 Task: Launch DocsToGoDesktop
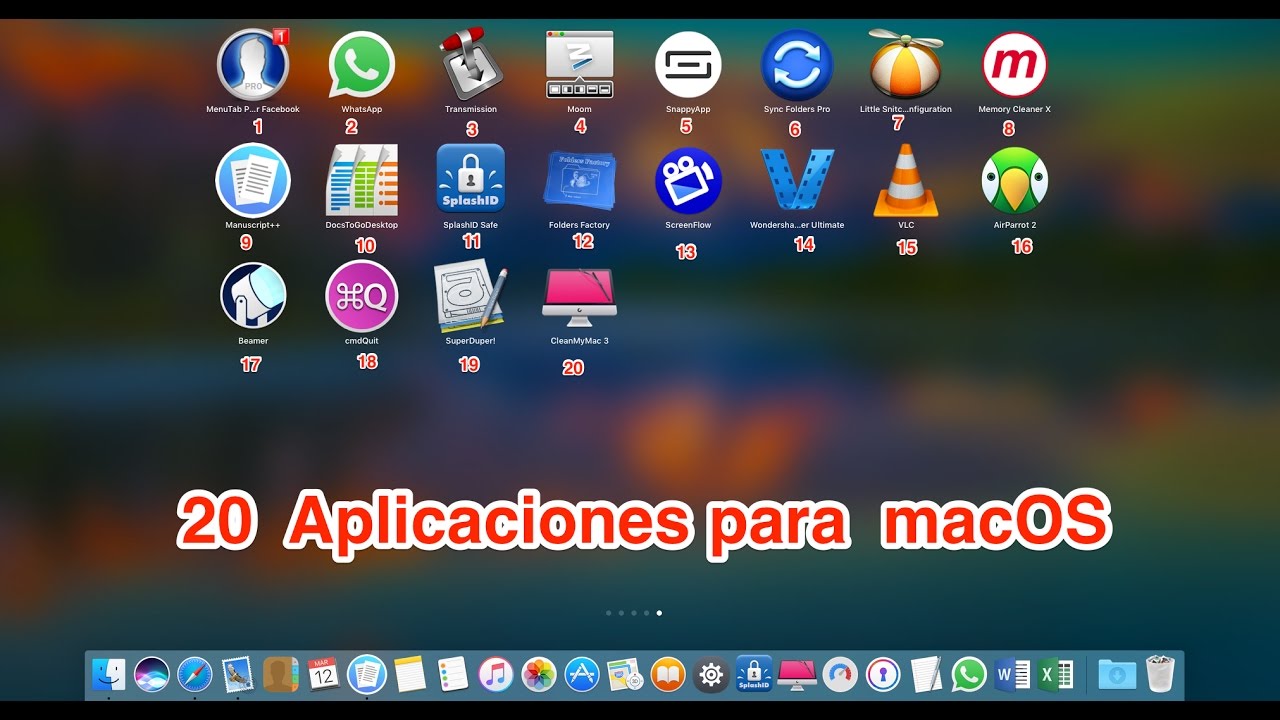pos(362,180)
